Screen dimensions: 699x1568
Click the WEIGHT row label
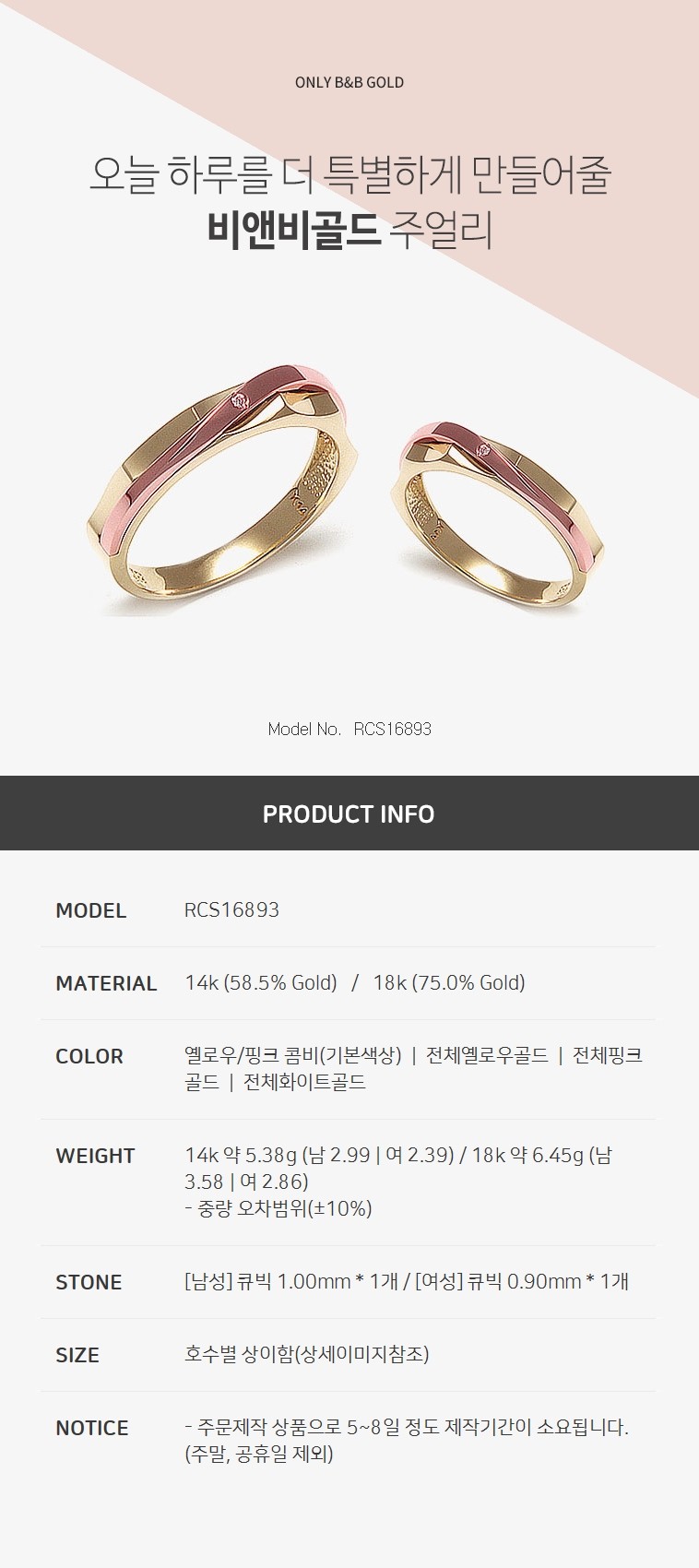[x=95, y=1156]
